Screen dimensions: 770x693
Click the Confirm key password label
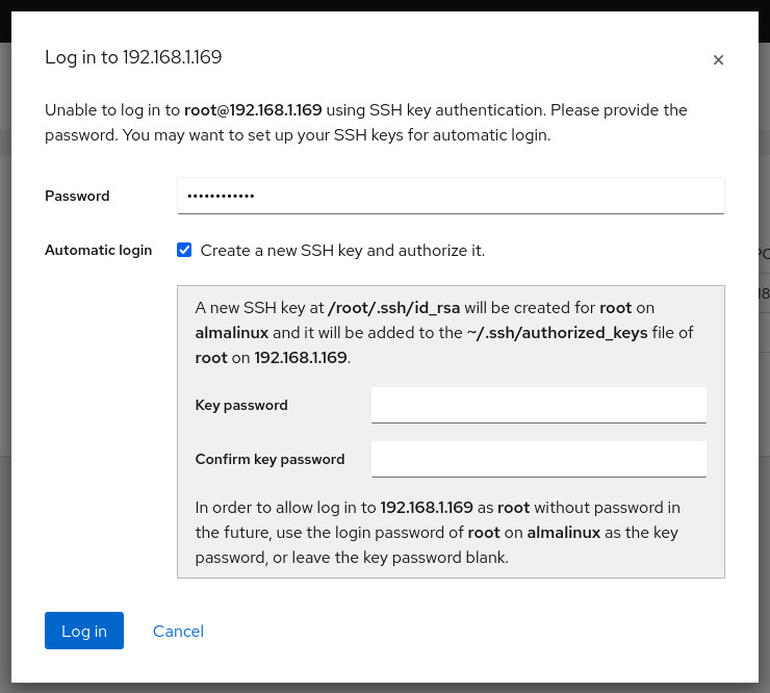pyautogui.click(x=270, y=459)
